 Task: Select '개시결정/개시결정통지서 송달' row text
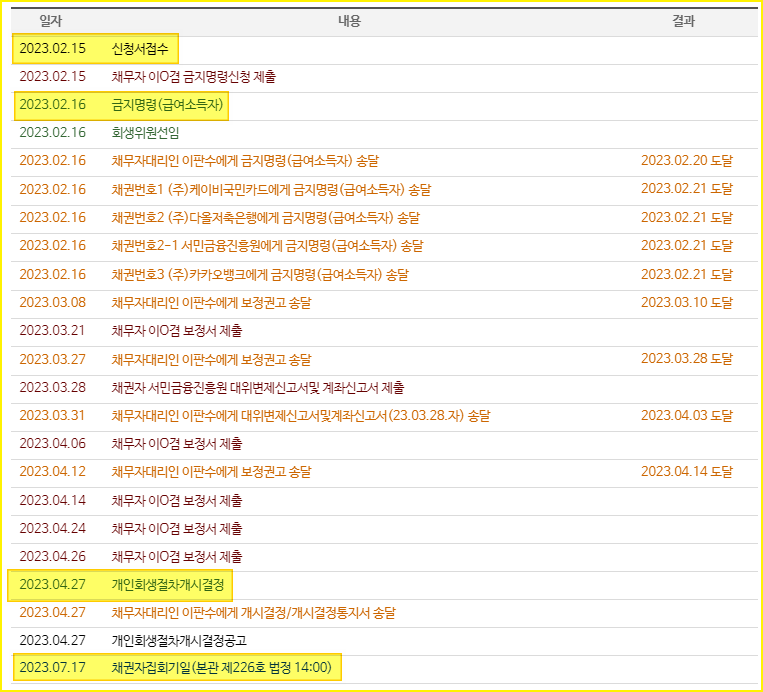253,613
